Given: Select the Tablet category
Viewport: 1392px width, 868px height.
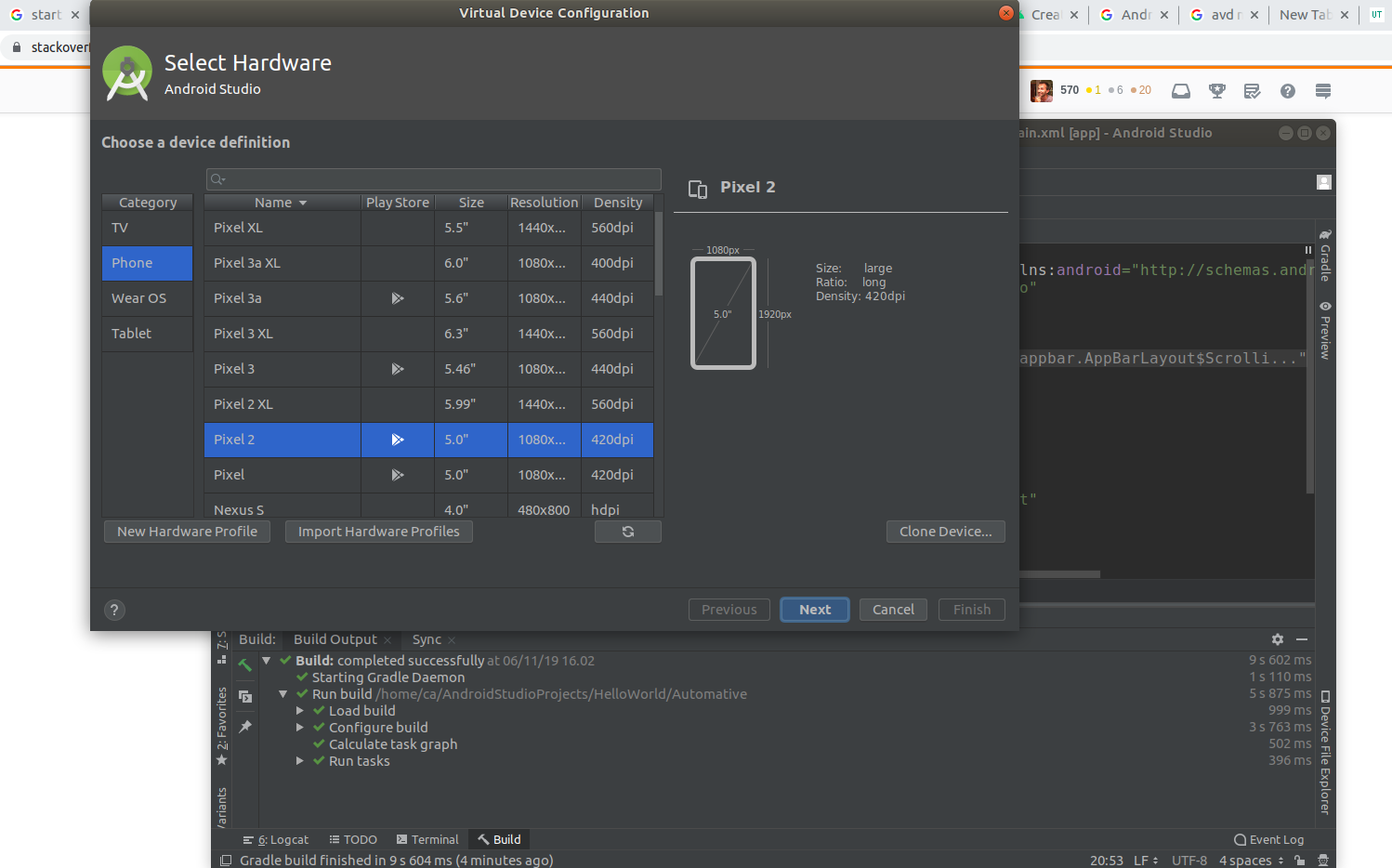Looking at the screenshot, I should point(132,334).
